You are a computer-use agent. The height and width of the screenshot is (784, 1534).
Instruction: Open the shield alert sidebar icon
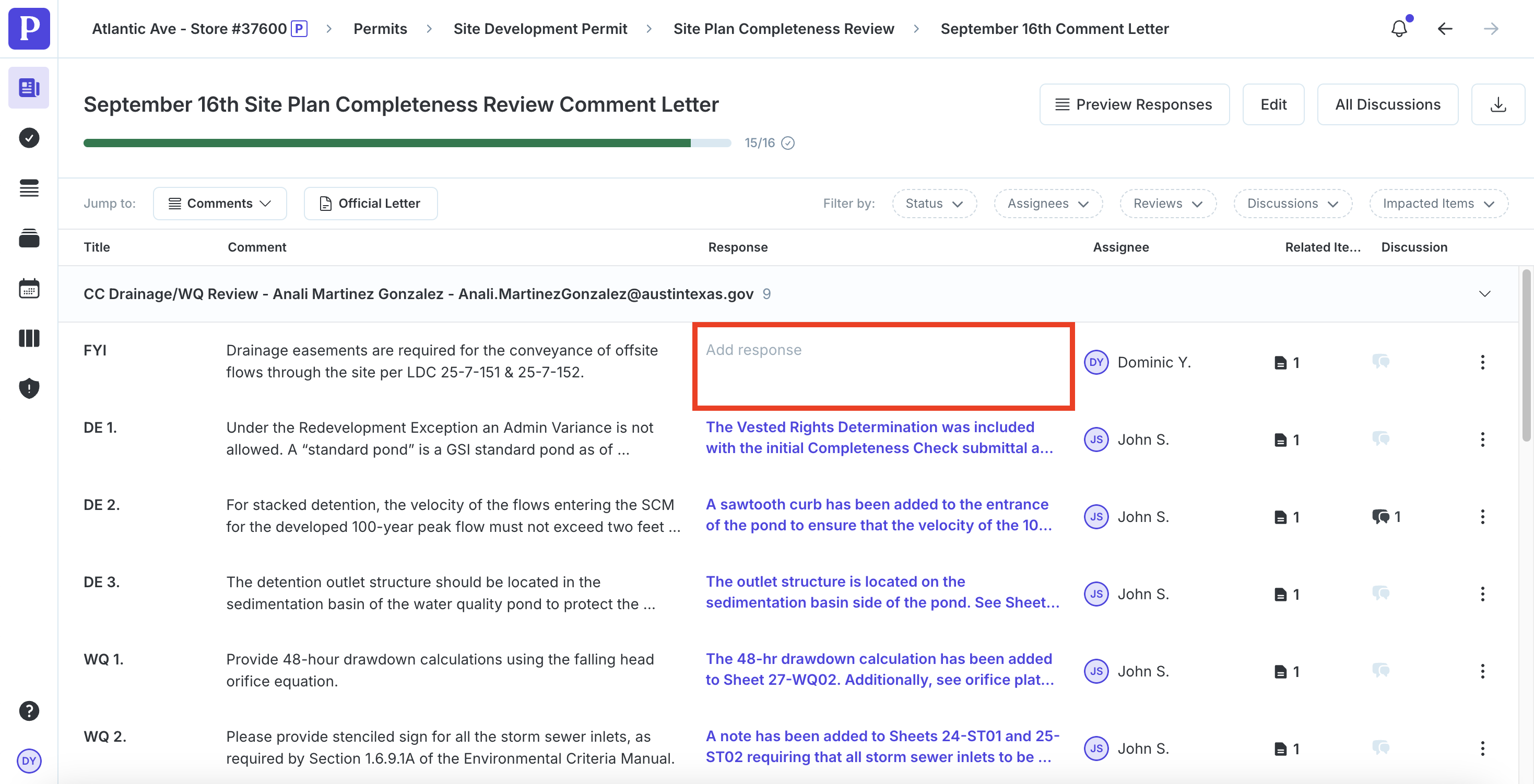[29, 388]
